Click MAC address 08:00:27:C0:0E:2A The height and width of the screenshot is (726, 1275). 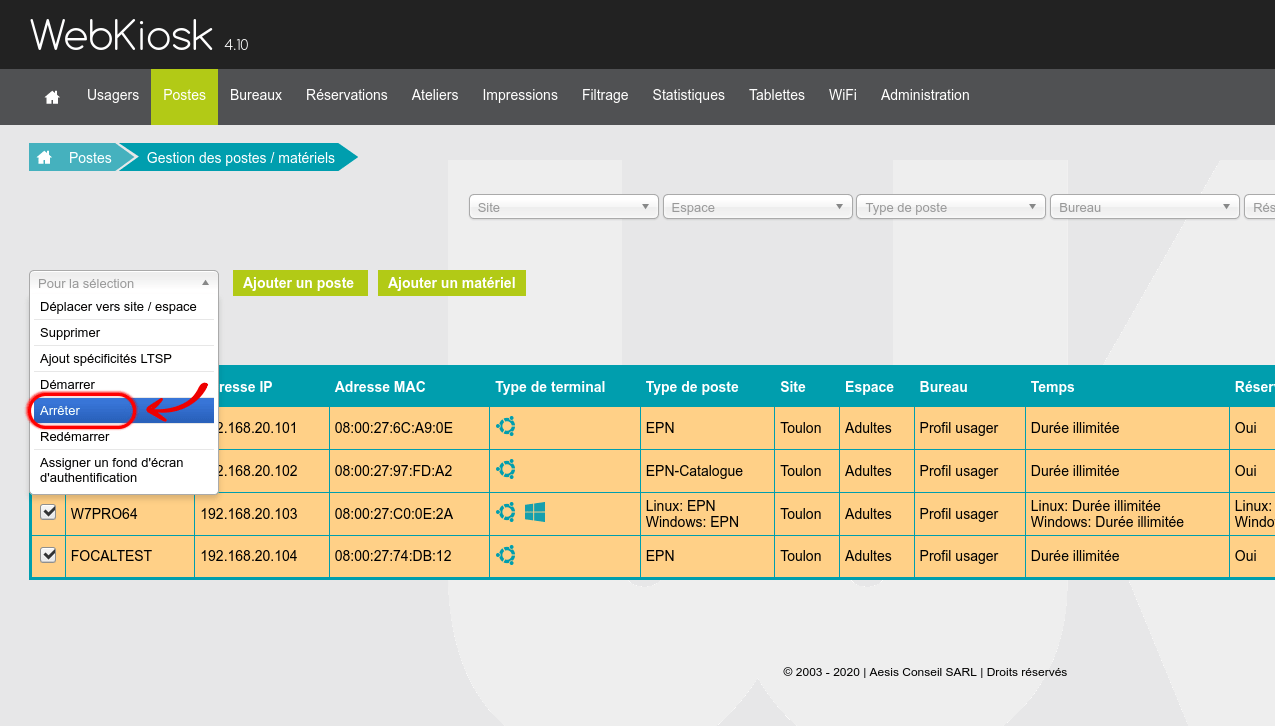[x=394, y=514]
